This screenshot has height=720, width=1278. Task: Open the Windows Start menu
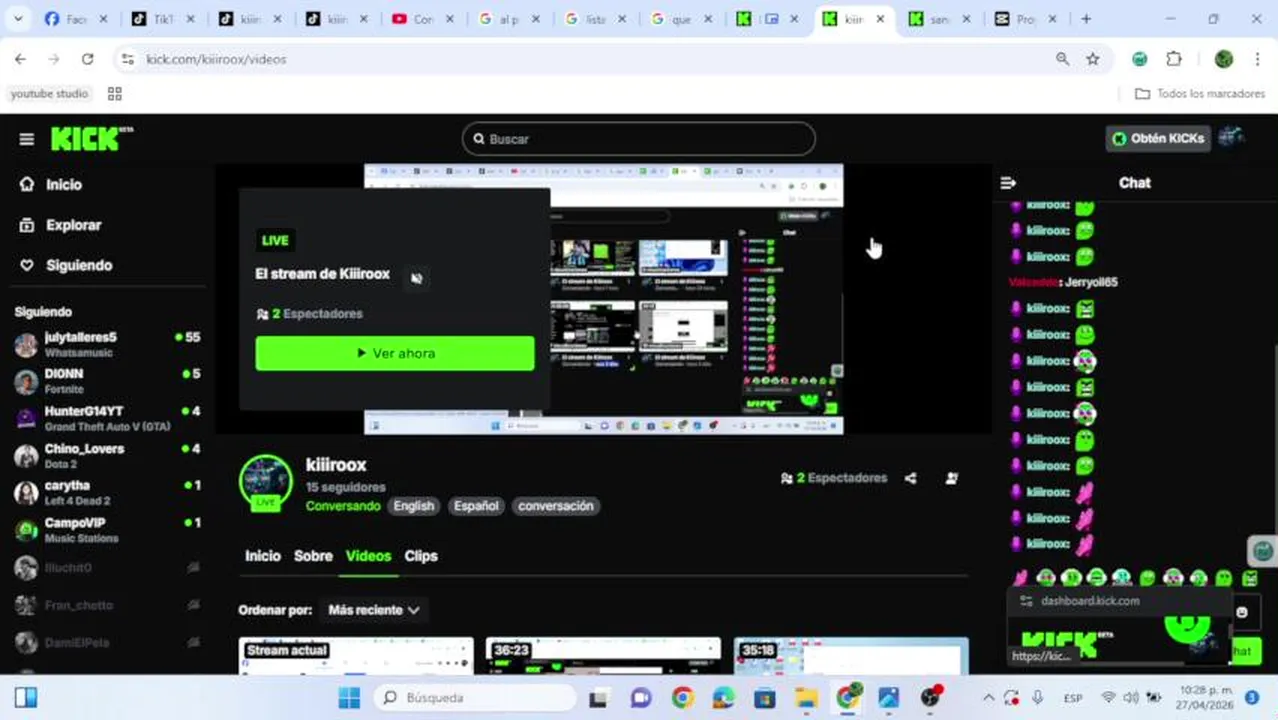[349, 698]
